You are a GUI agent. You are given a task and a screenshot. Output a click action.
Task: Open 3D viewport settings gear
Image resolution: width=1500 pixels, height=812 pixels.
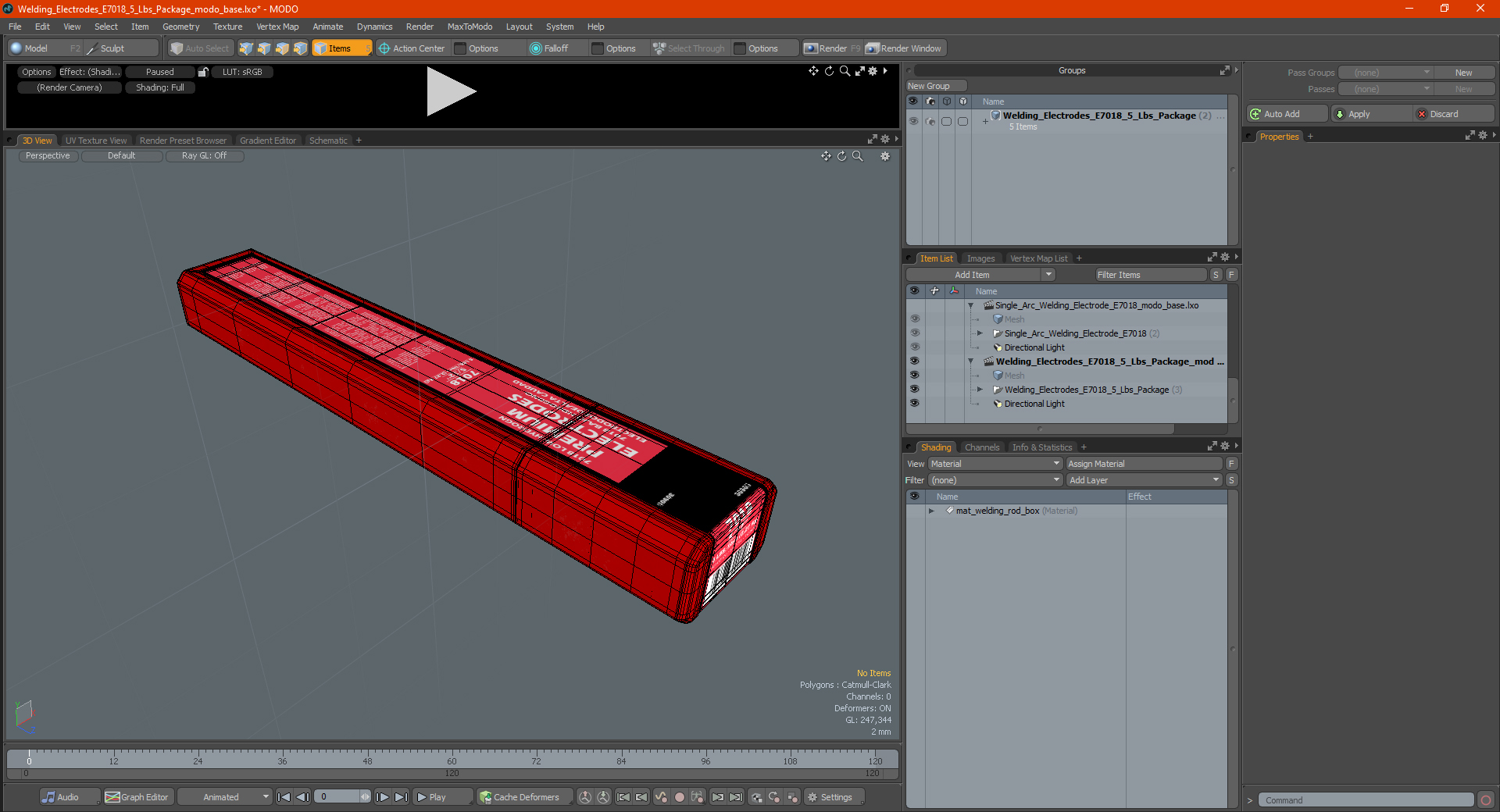885,156
